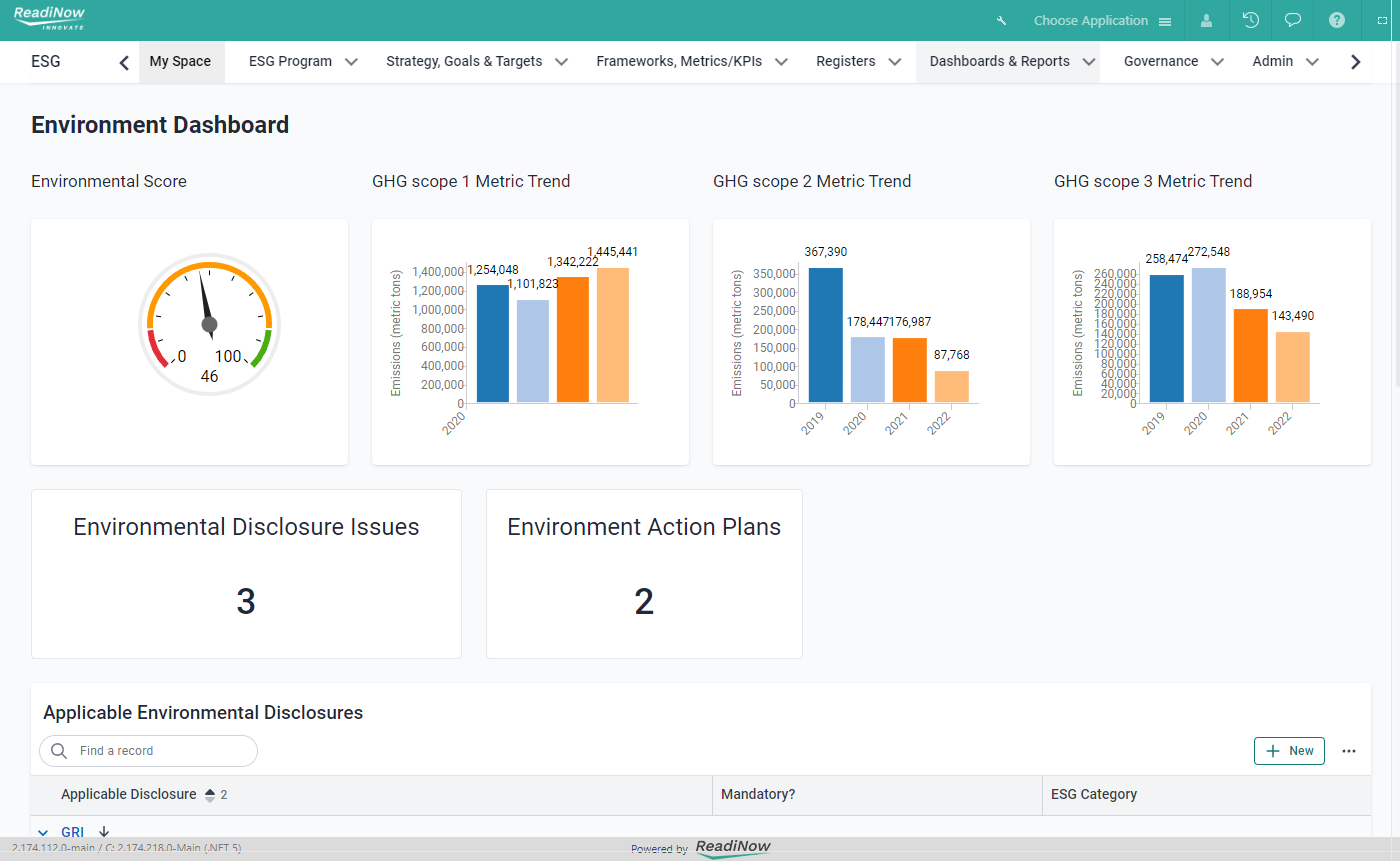1400x861 pixels.
Task: Click inside the Find a record field
Action: (x=148, y=750)
